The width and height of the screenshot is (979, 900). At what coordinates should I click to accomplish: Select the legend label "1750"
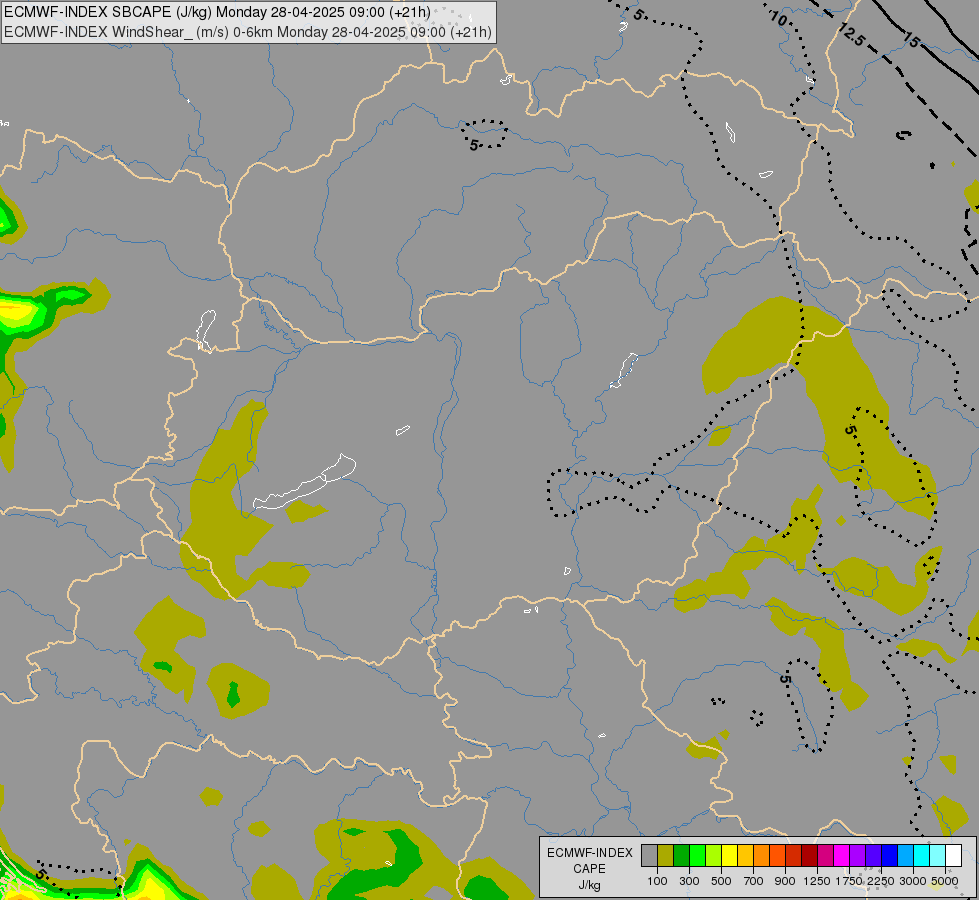click(x=849, y=881)
